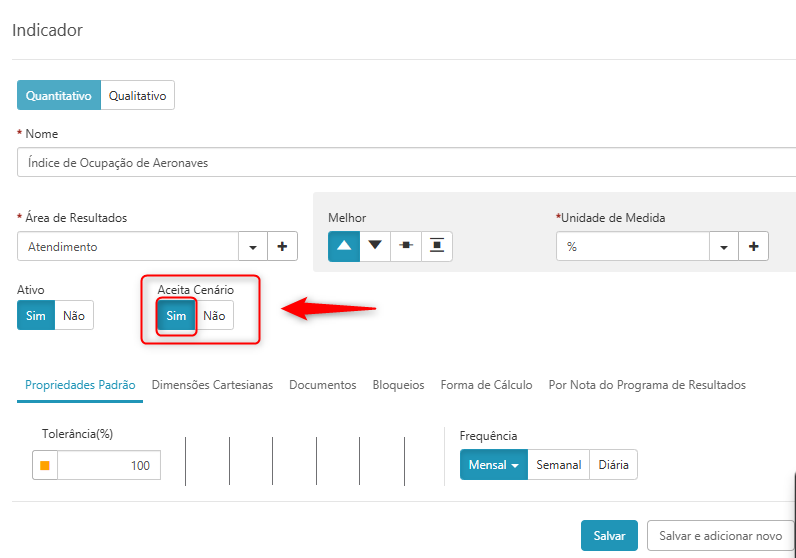Select the down-arrow 'lower is better' icon

coord(375,246)
